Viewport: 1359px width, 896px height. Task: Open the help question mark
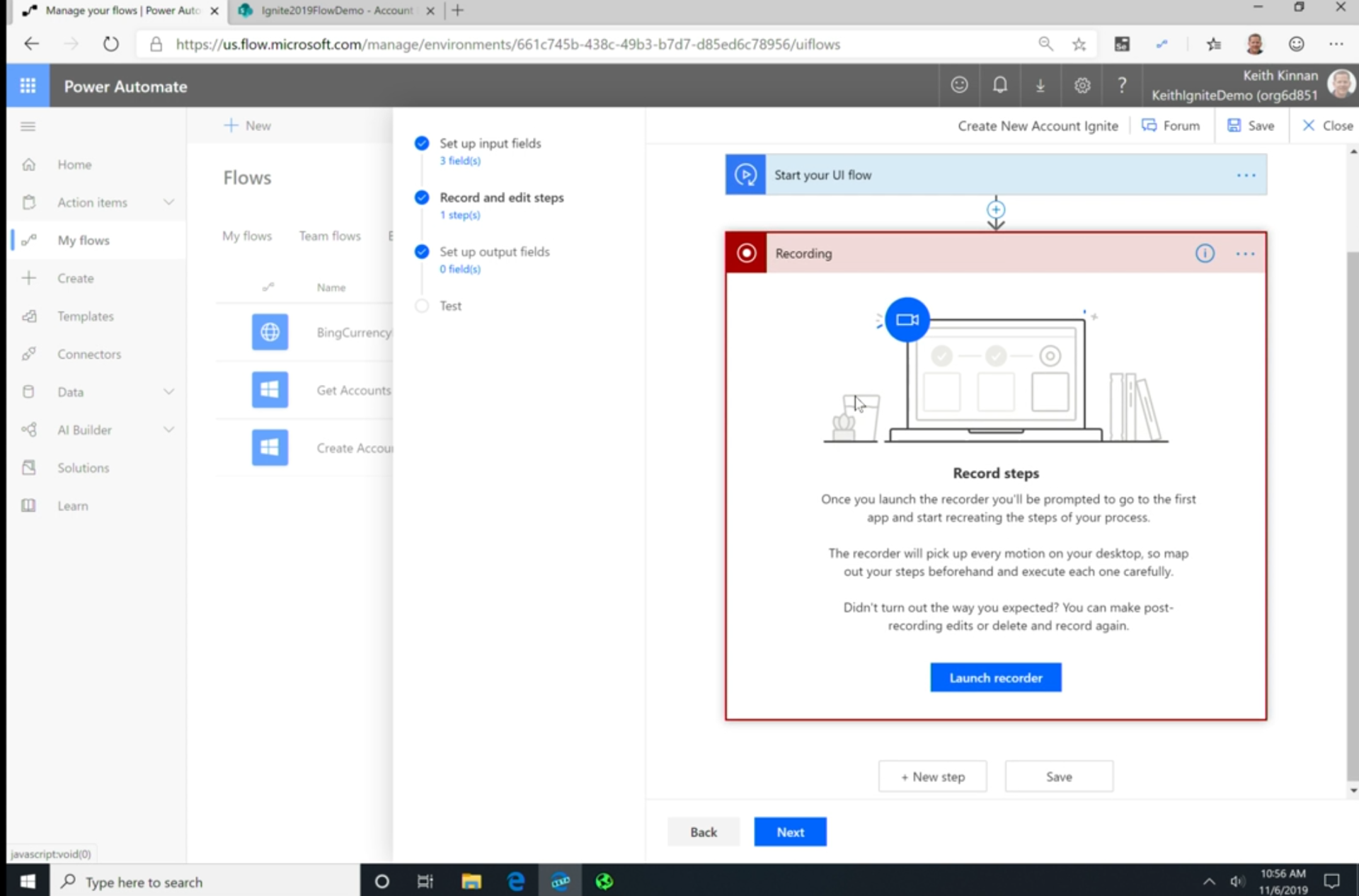click(1122, 86)
